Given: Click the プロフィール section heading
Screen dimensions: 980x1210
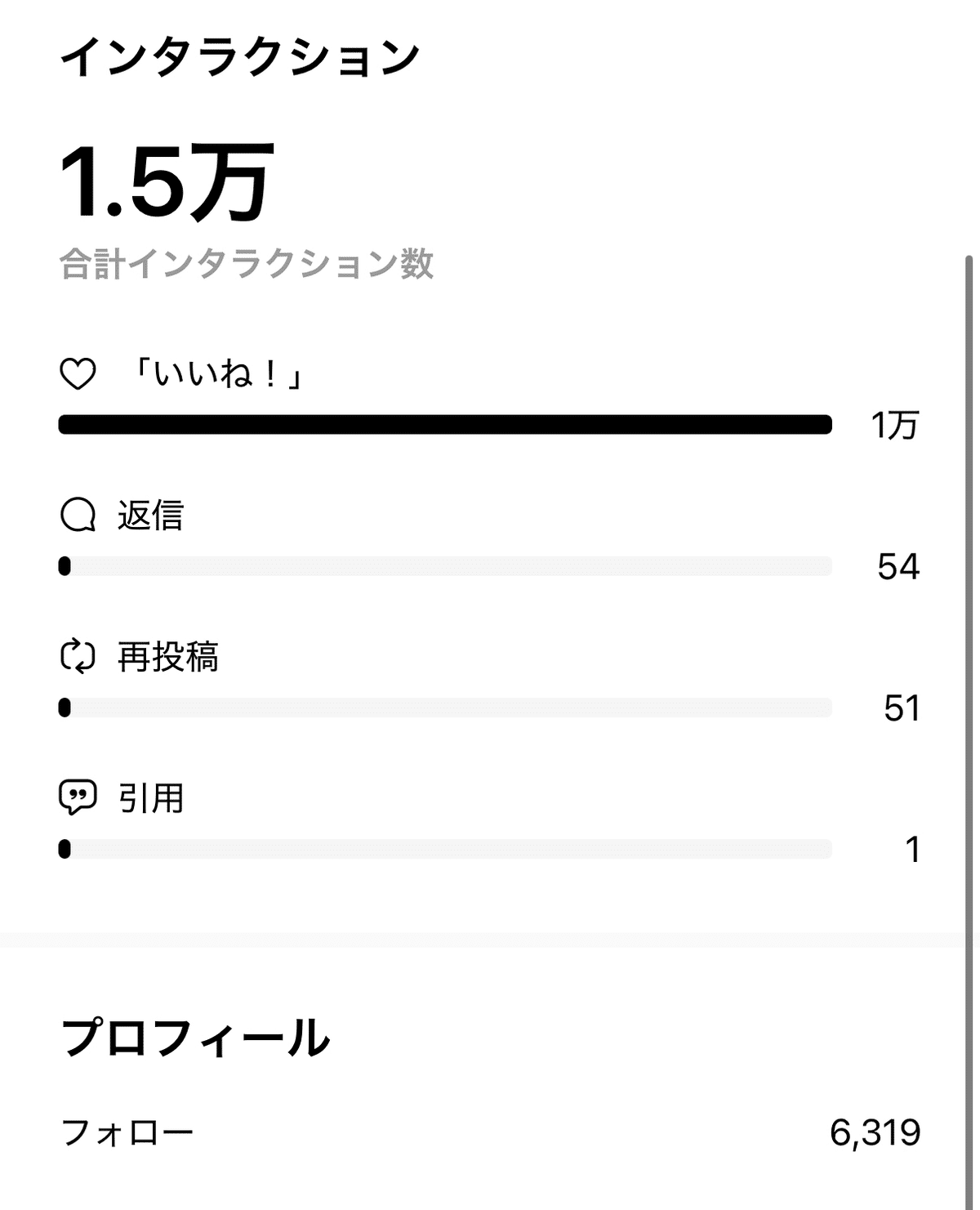Looking at the screenshot, I should [x=196, y=1038].
